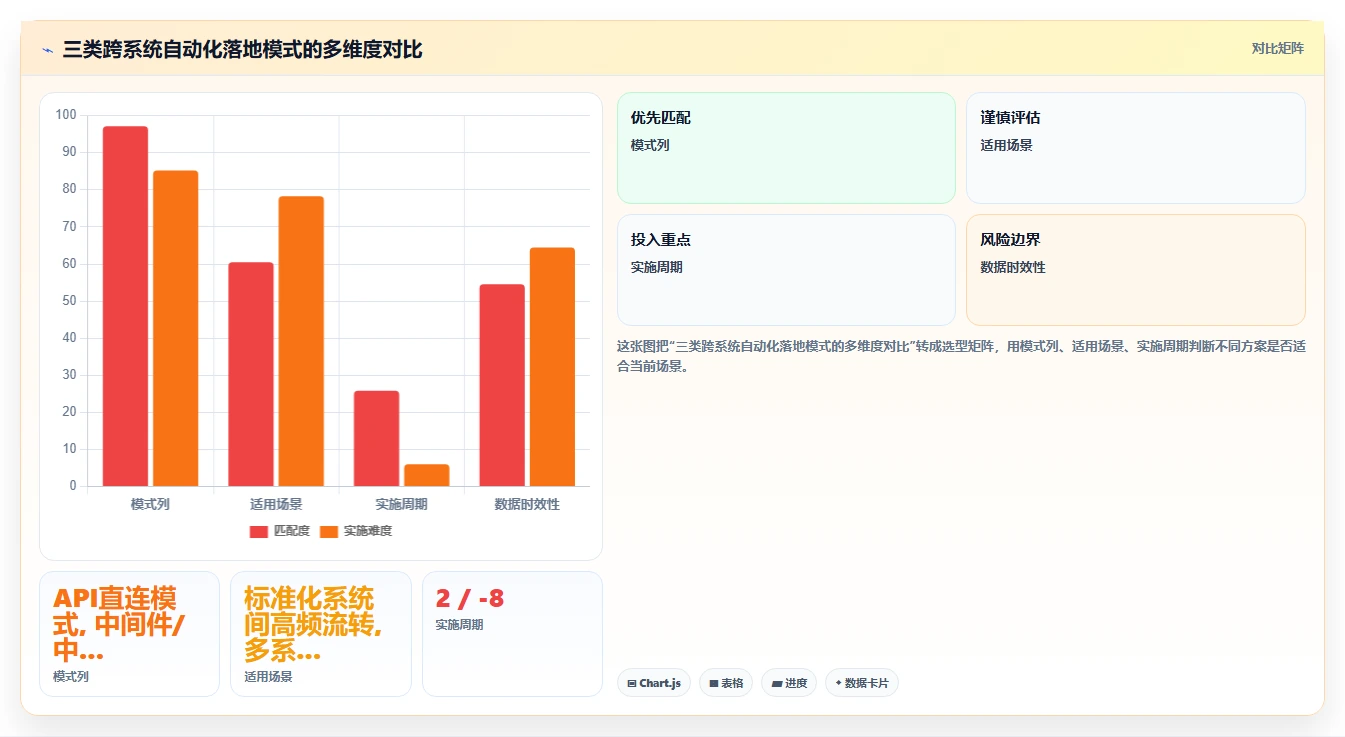The width and height of the screenshot is (1345, 737).
Task: Toggle the 匹配度 legend item
Action: 280,531
